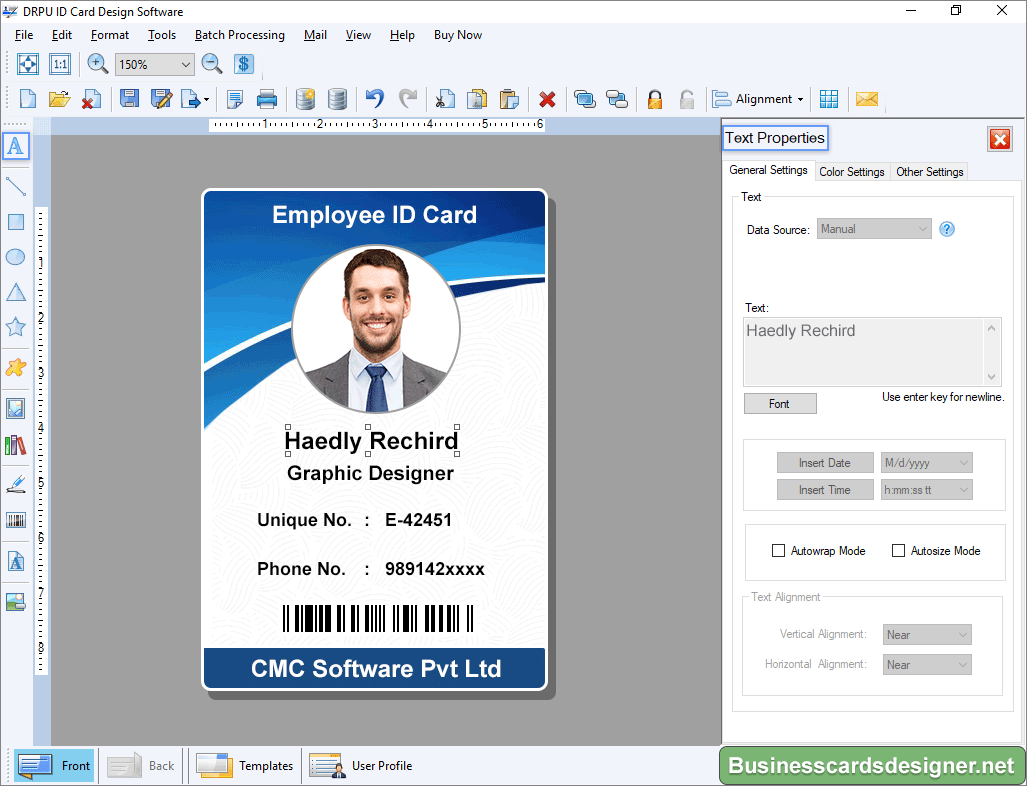This screenshot has height=786, width=1027.
Task: Click the paste clipboard icon
Action: [509, 99]
